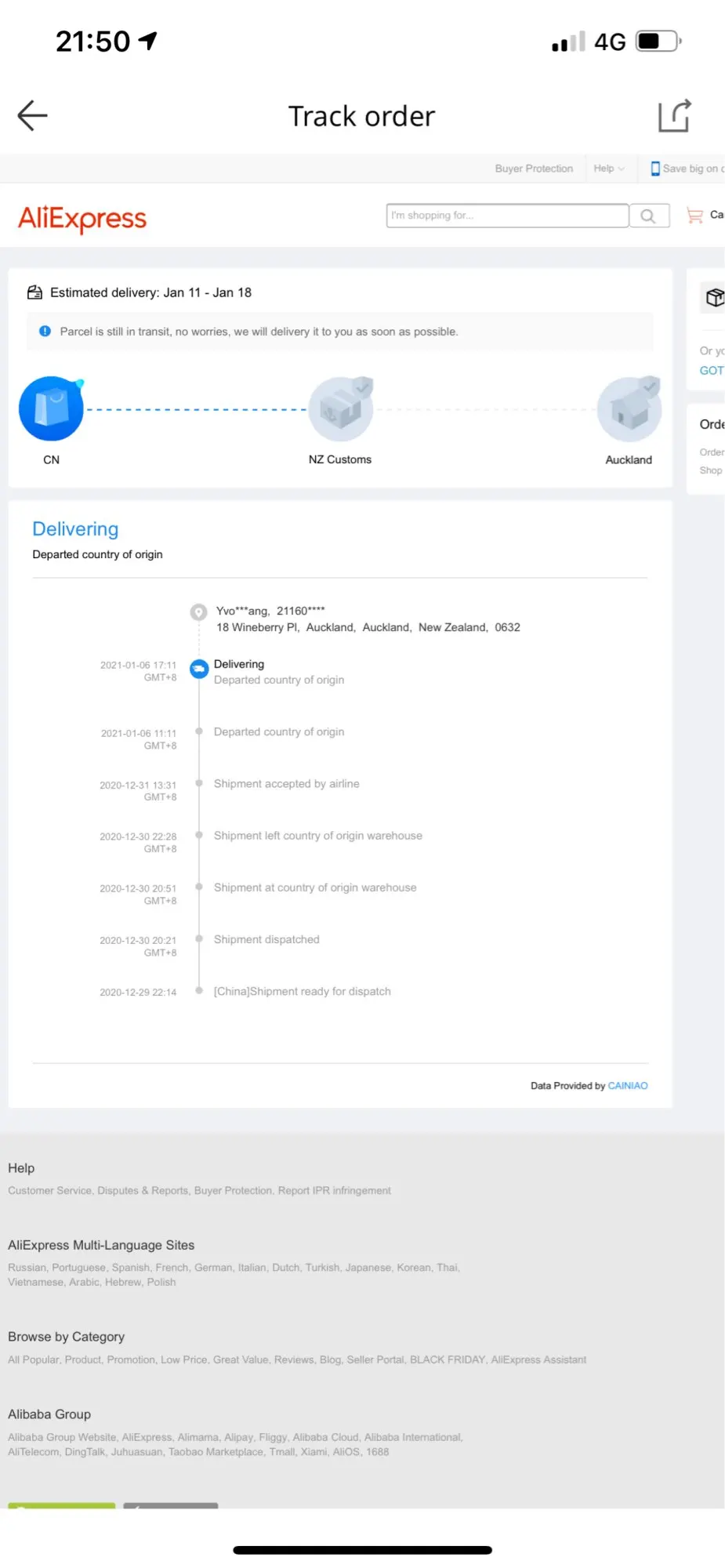Open the Seller Portal footer link

(x=375, y=1359)
